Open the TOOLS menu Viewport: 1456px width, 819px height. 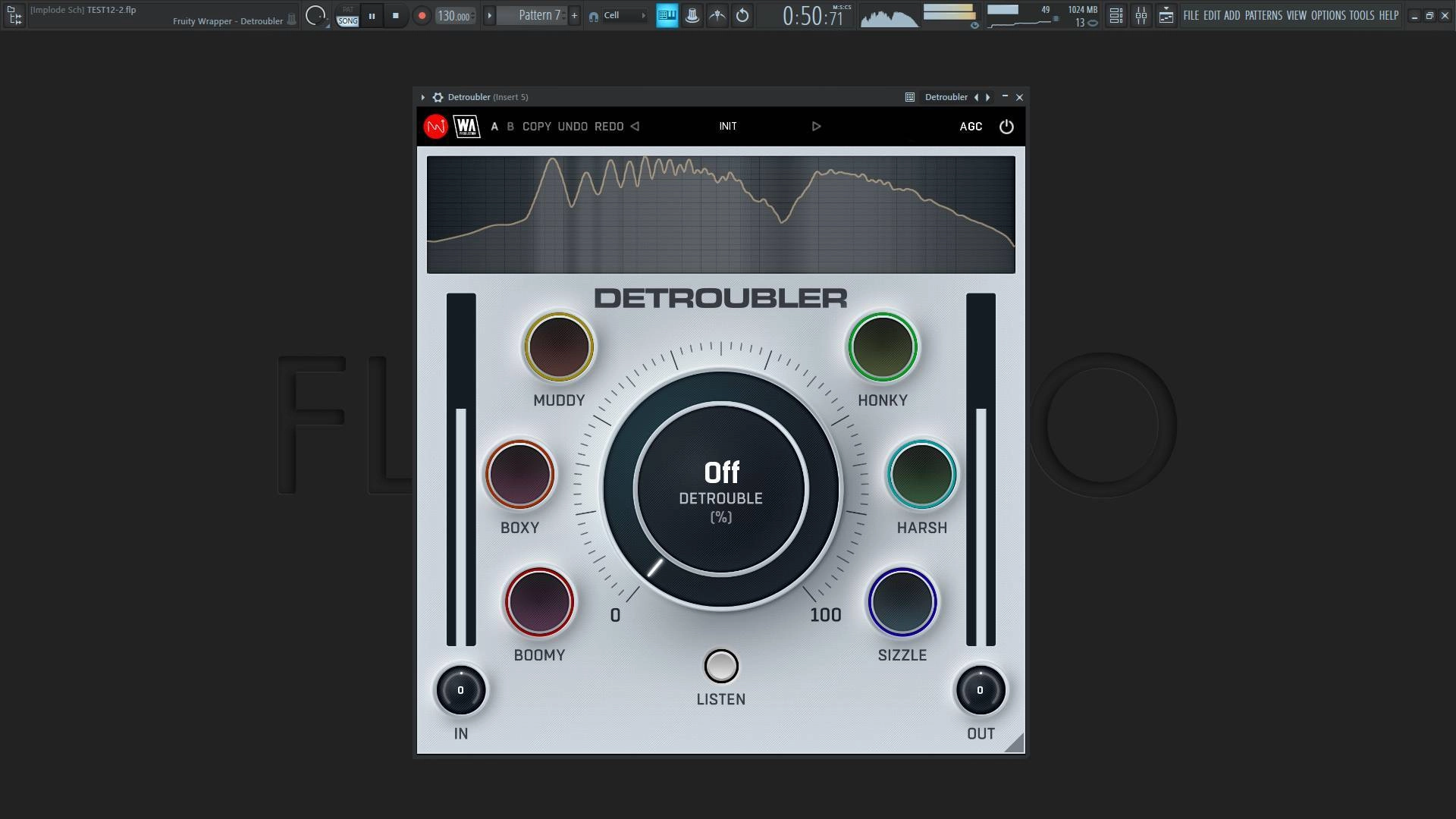(x=1362, y=15)
